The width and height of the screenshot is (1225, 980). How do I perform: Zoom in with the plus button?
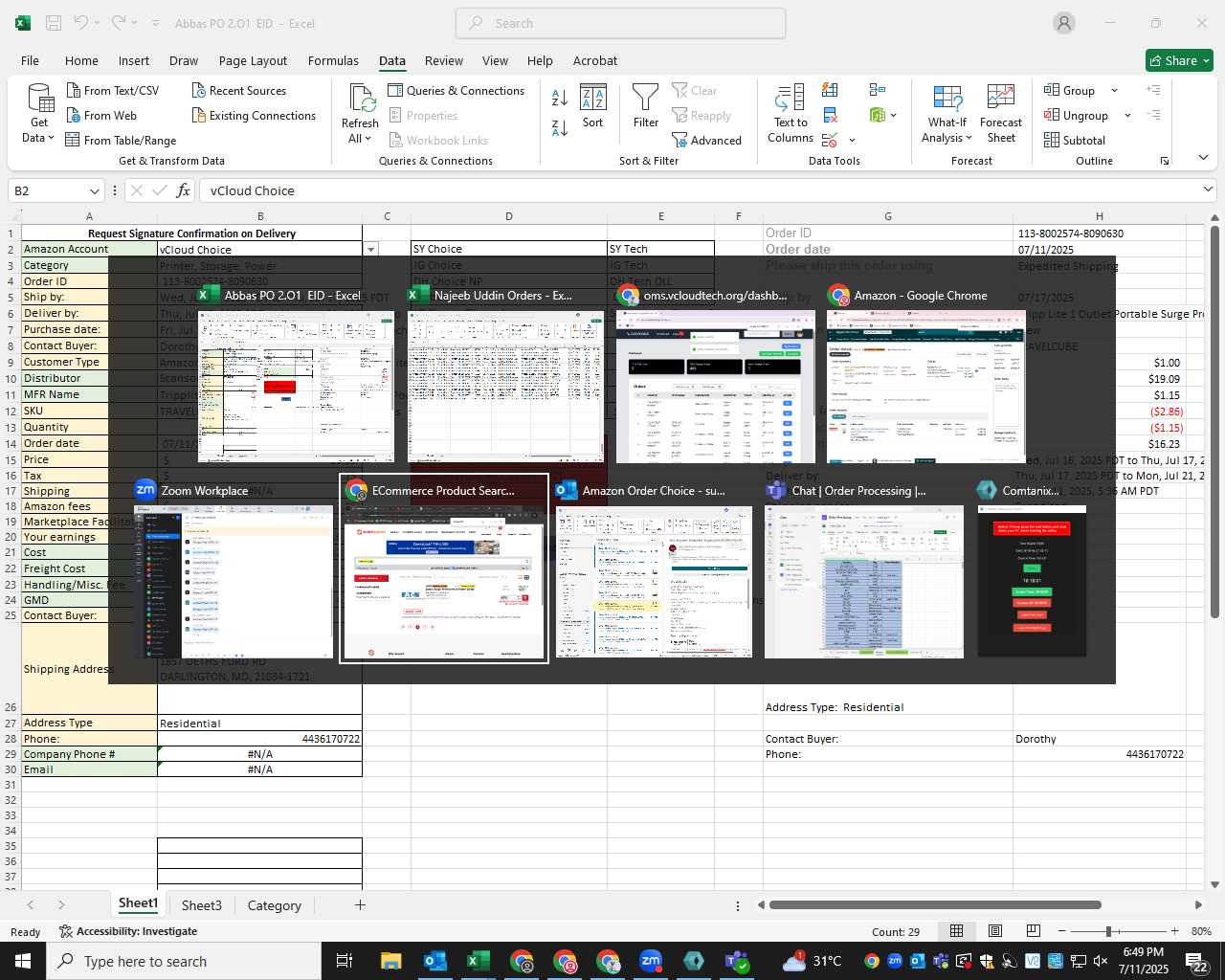coord(1174,931)
